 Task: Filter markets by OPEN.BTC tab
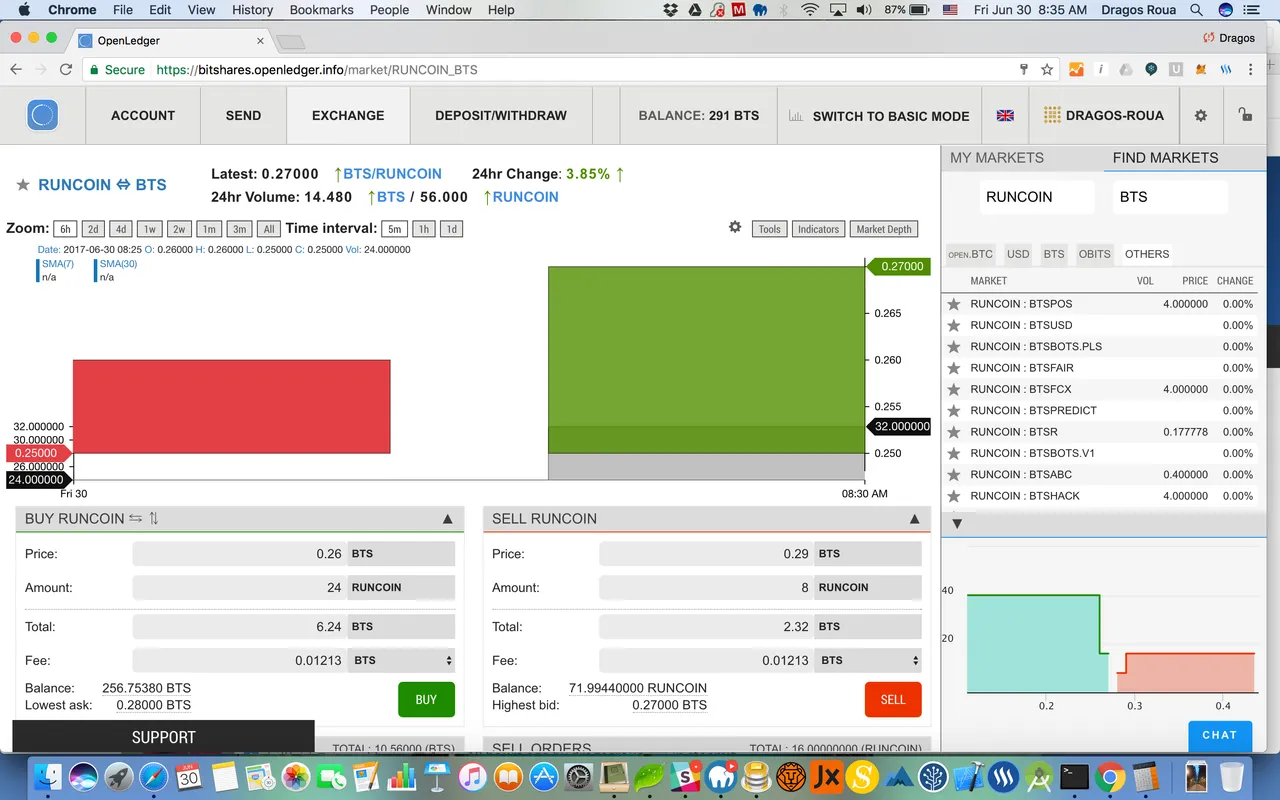tap(970, 254)
